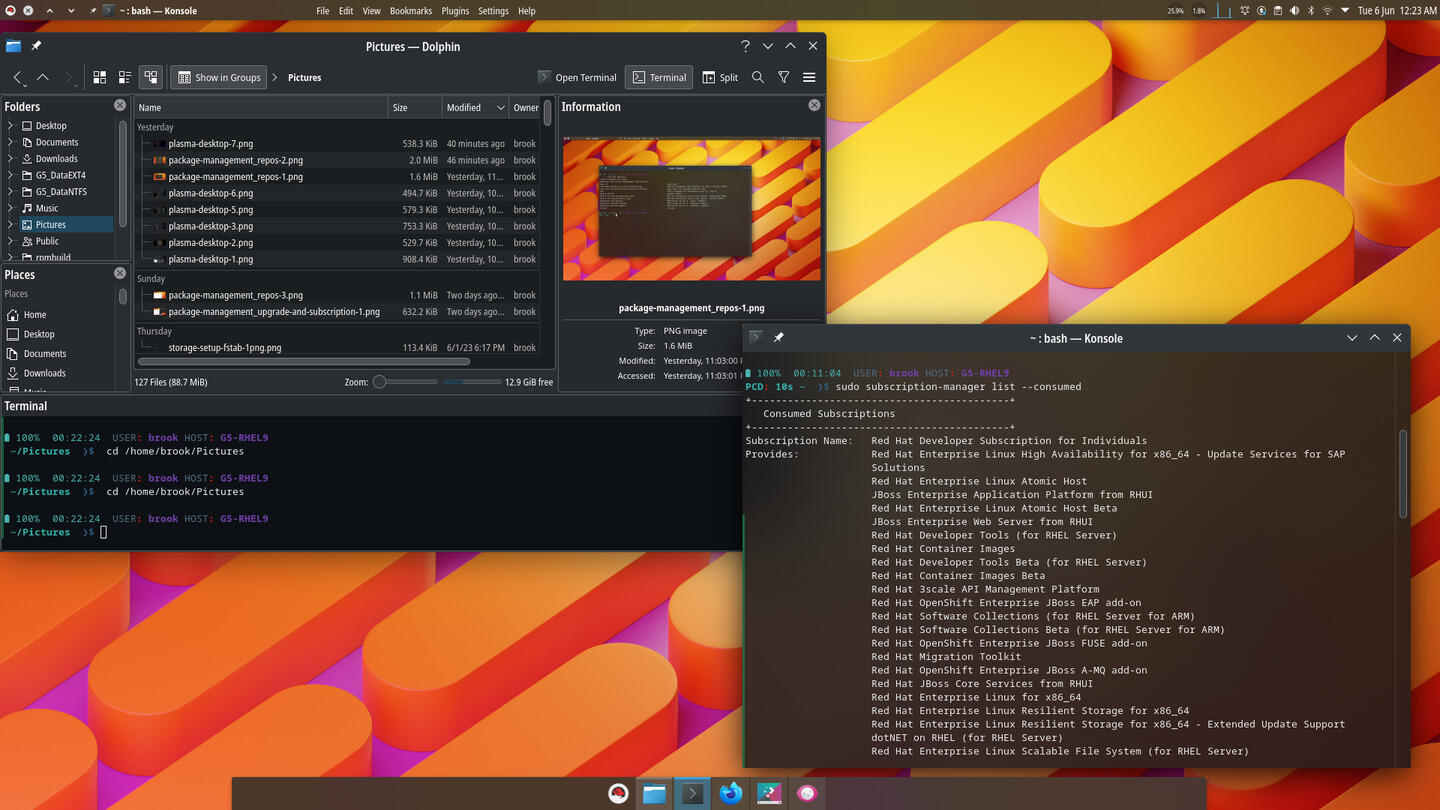
Task: Expand the Documents folder tree node
Action: click(x=11, y=142)
